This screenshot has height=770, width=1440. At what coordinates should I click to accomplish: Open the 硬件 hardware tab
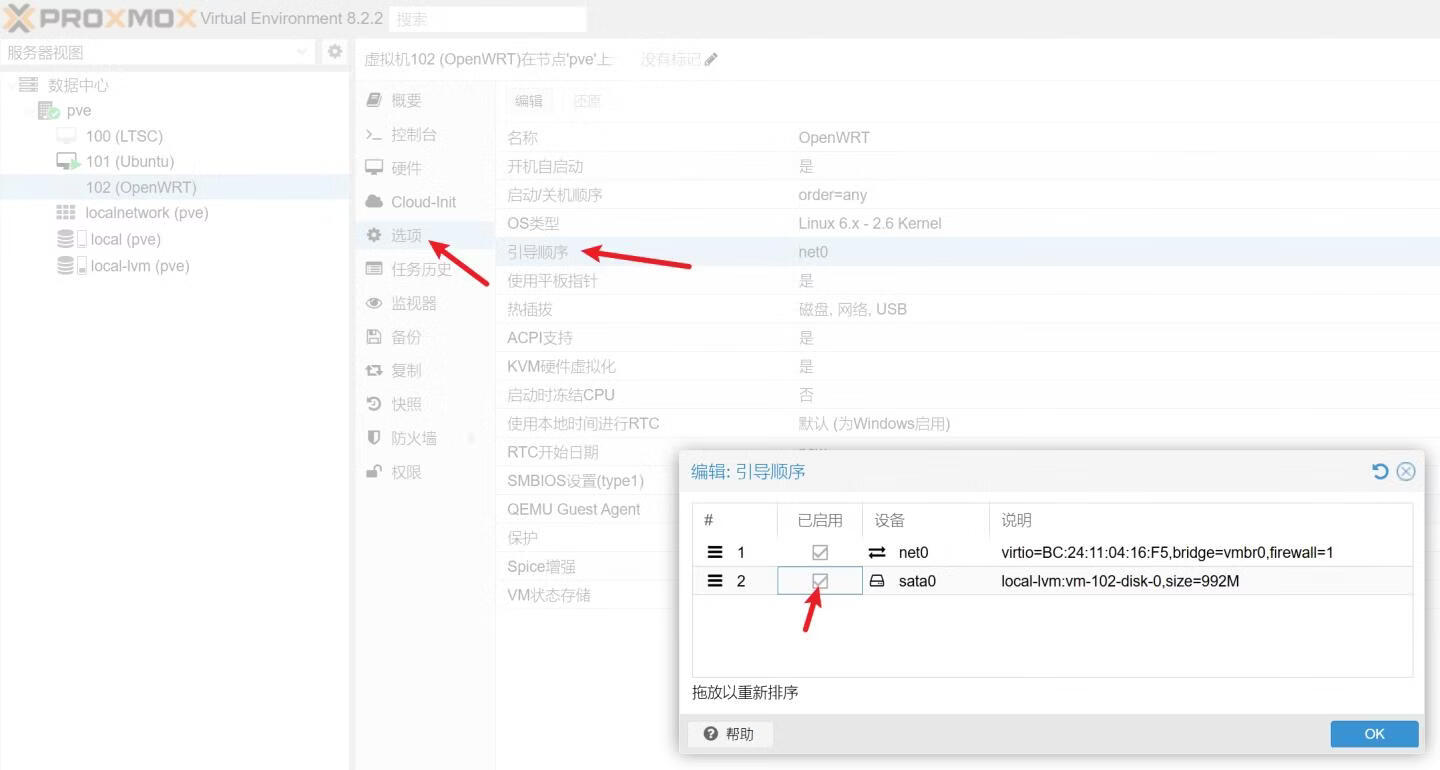point(406,168)
